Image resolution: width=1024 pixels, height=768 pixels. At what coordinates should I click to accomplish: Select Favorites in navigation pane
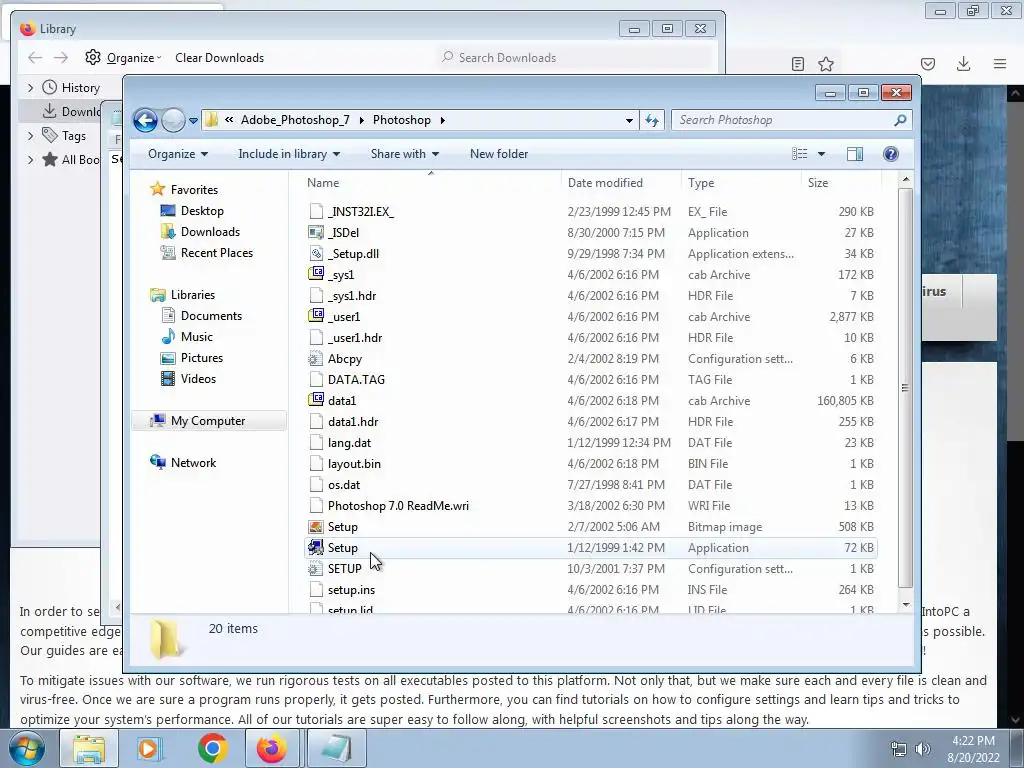click(194, 190)
